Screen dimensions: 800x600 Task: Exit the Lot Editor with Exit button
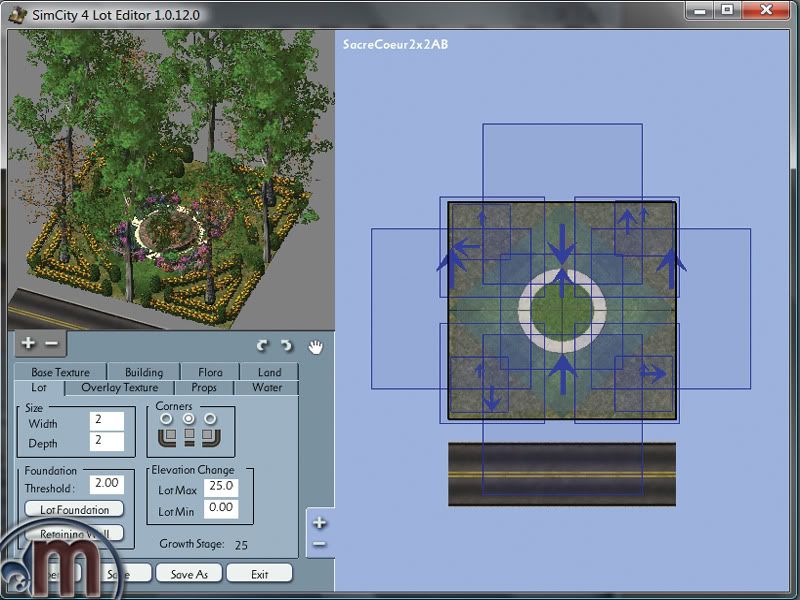[x=260, y=574]
